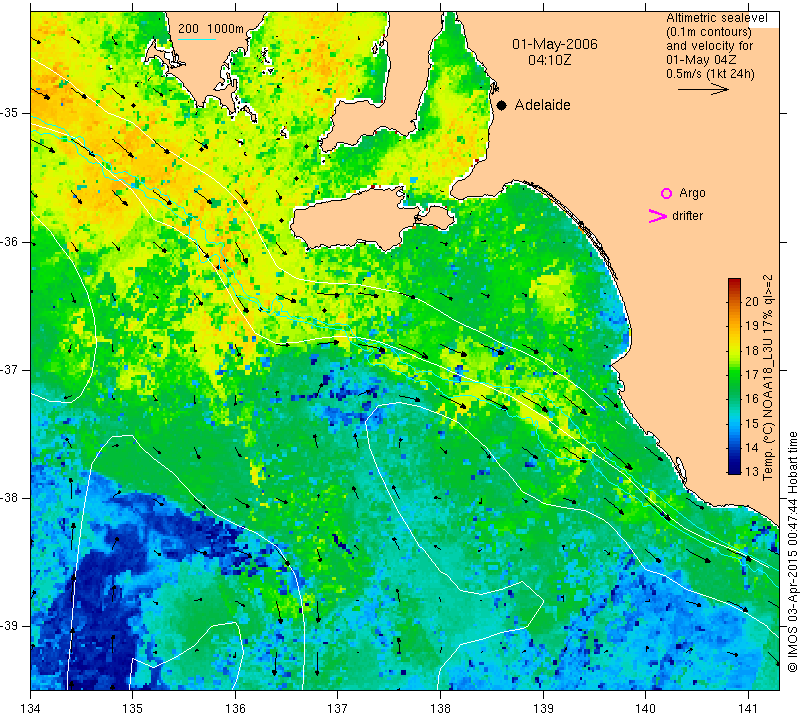
Task: Click the 14 value on temperature scale
Action: 752,448
